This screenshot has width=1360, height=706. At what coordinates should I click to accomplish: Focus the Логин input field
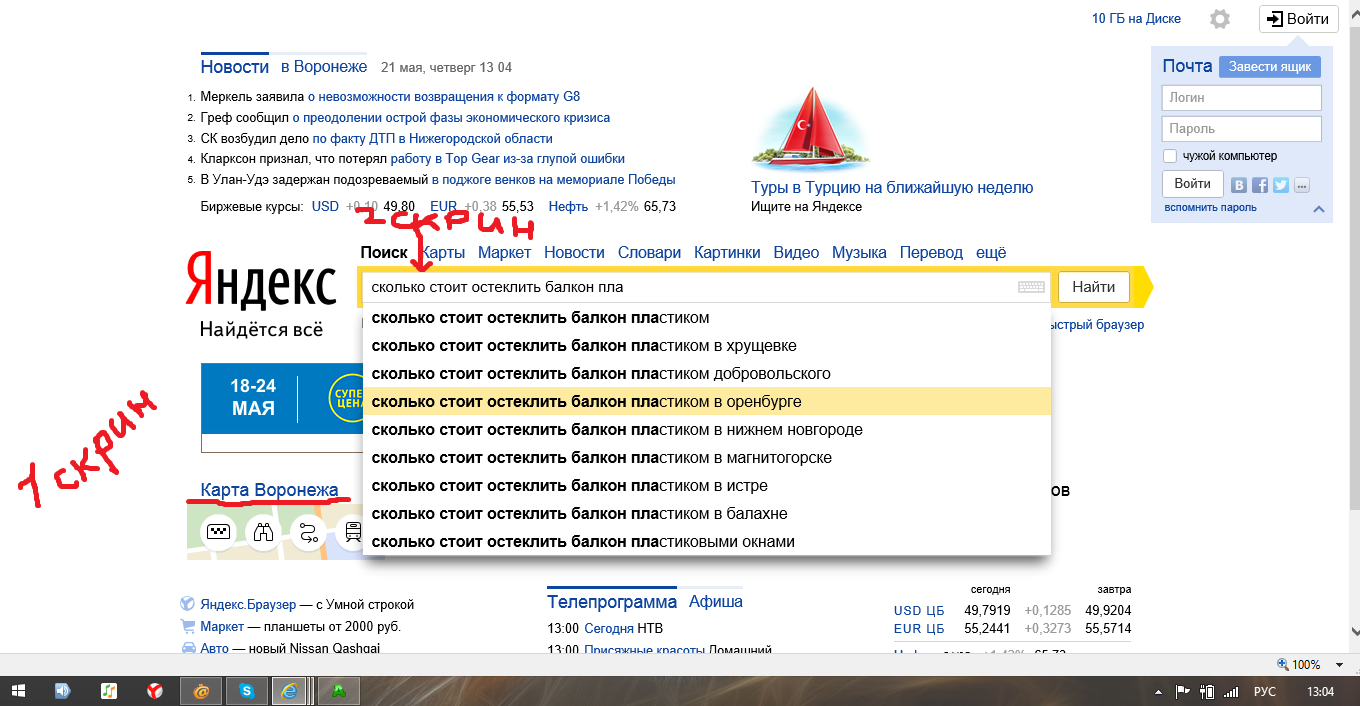[x=1241, y=98]
